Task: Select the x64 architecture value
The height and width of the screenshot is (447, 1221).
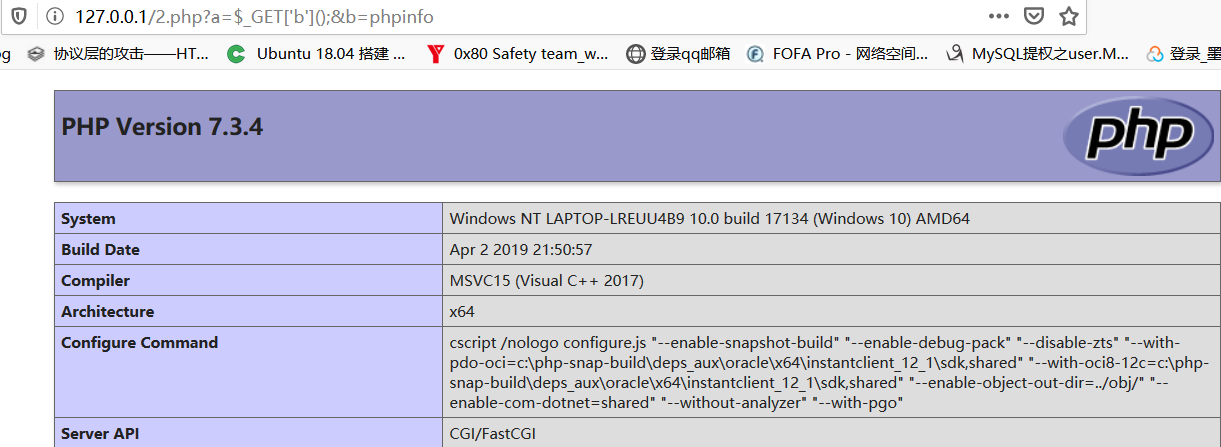Action: (462, 312)
